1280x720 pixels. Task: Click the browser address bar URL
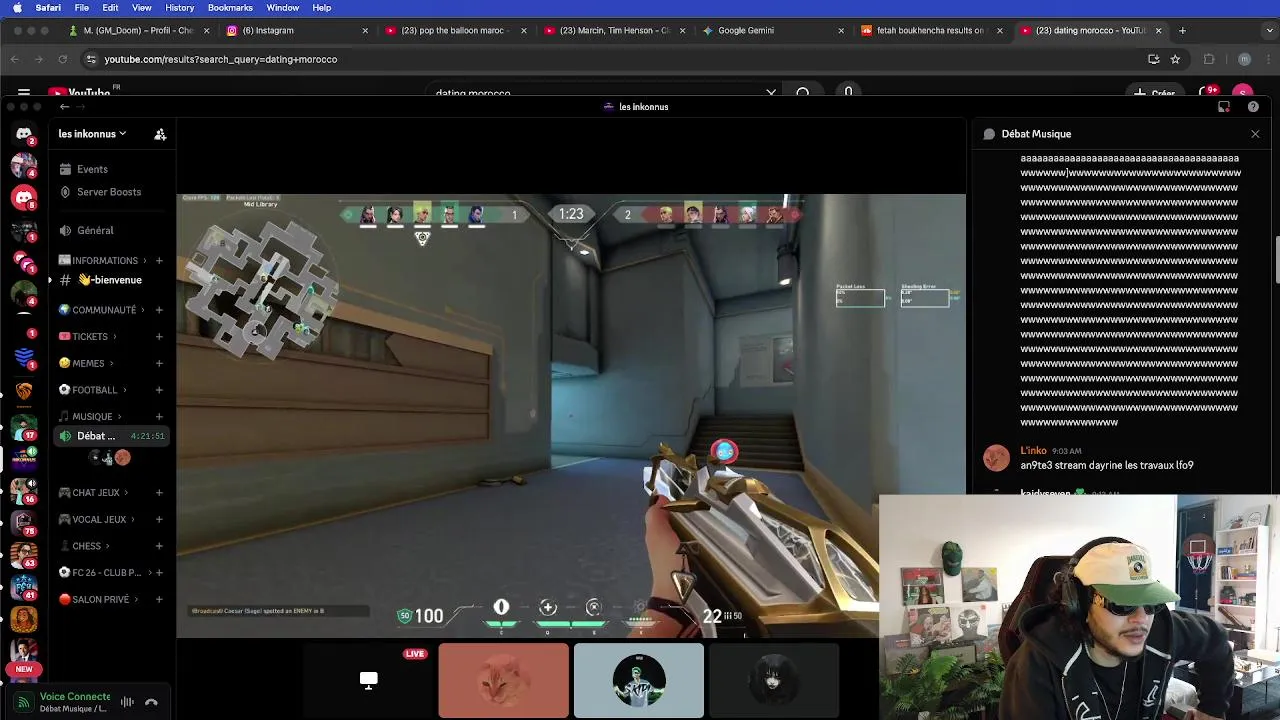tap(220, 59)
